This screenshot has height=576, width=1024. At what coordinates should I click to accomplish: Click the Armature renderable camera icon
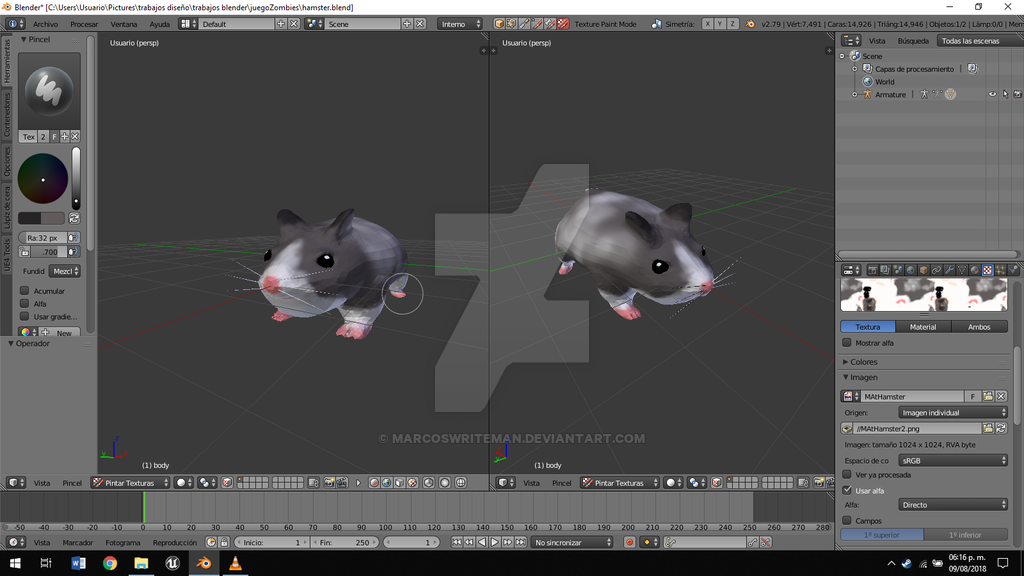coord(1017,94)
